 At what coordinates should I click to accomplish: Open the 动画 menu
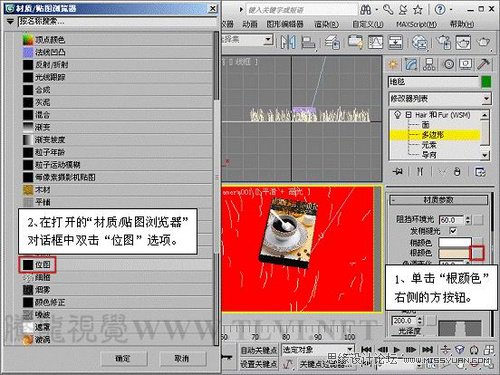[x=250, y=24]
